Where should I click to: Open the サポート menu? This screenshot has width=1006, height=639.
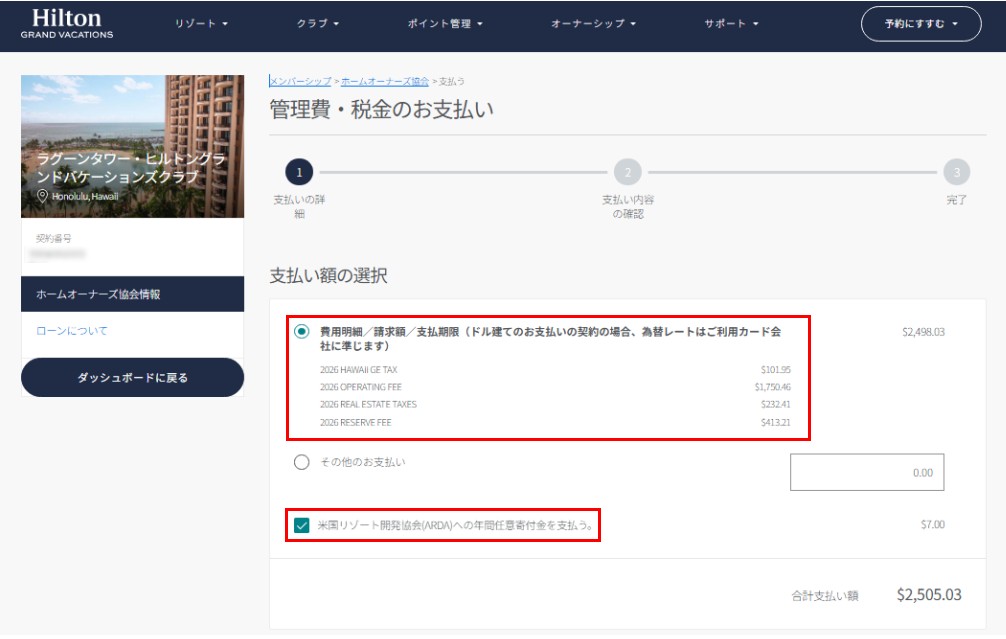tap(731, 24)
